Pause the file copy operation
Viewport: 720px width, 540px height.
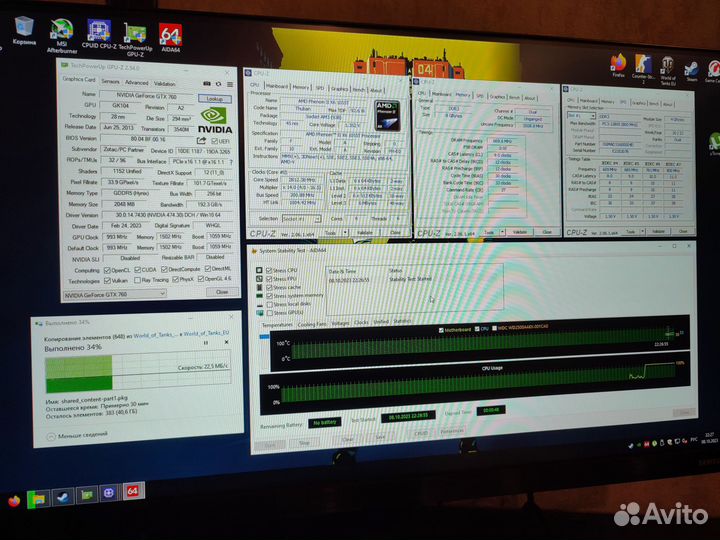click(206, 343)
